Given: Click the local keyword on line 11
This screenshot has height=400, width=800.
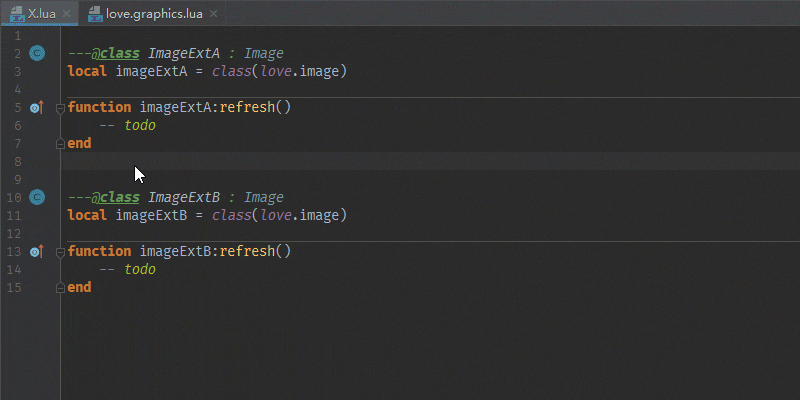Looking at the screenshot, I should [x=87, y=215].
